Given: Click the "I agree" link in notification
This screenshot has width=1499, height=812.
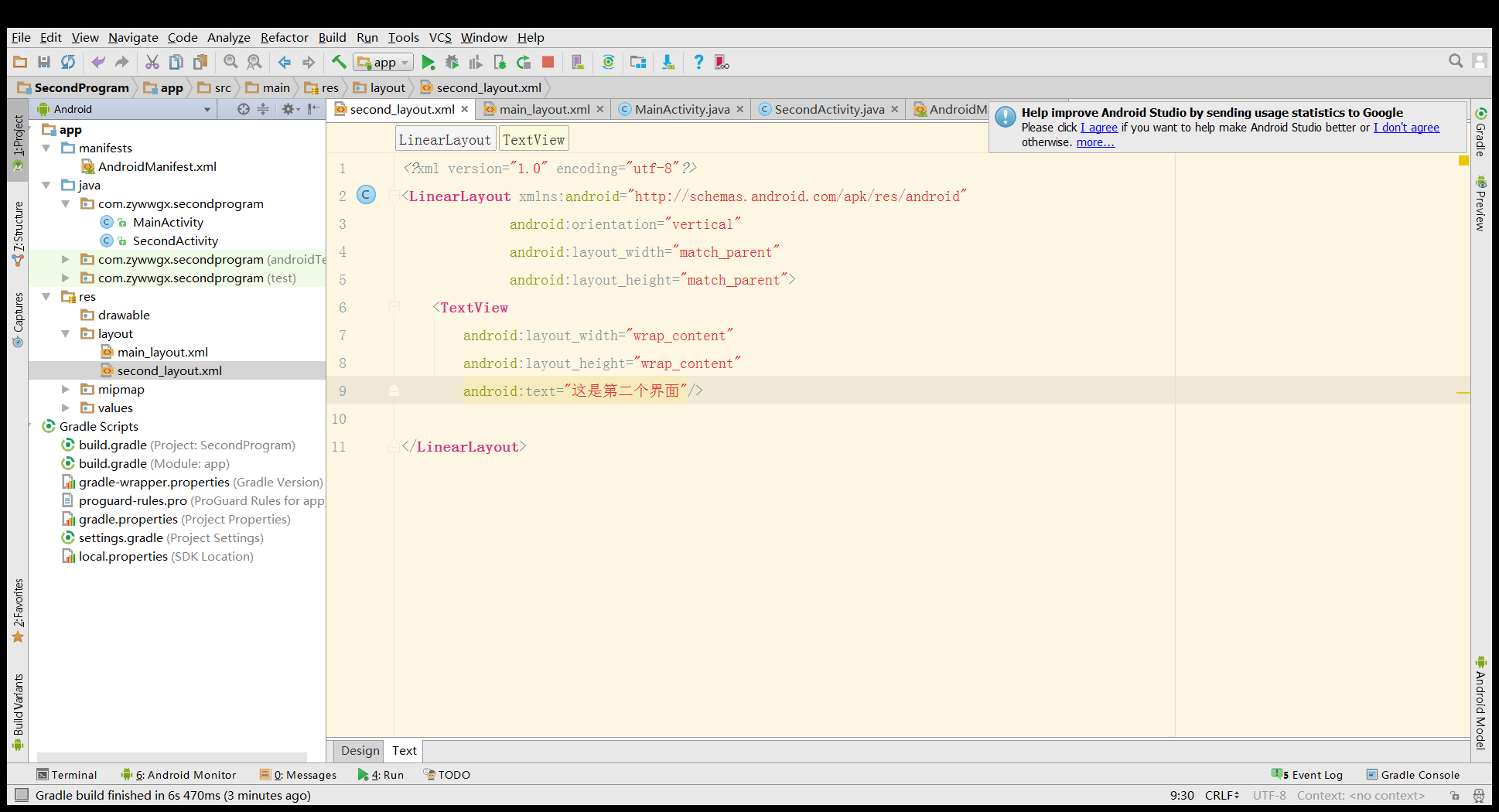Looking at the screenshot, I should pyautogui.click(x=1098, y=128).
